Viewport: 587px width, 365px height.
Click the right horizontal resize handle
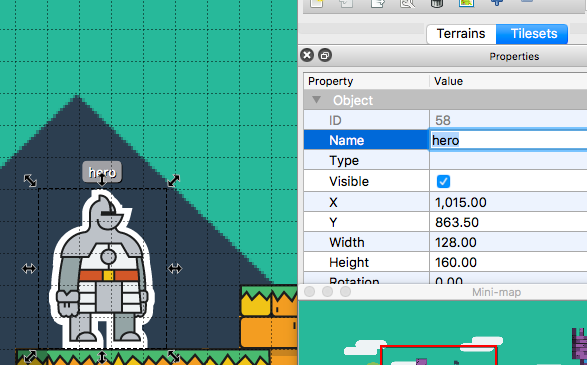point(174,268)
